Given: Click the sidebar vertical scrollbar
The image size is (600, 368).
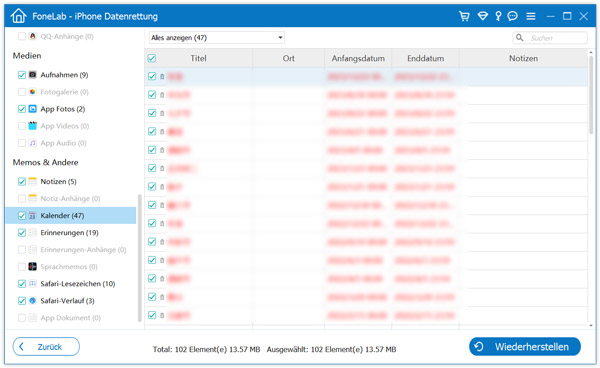Looking at the screenshot, I should coord(139,258).
